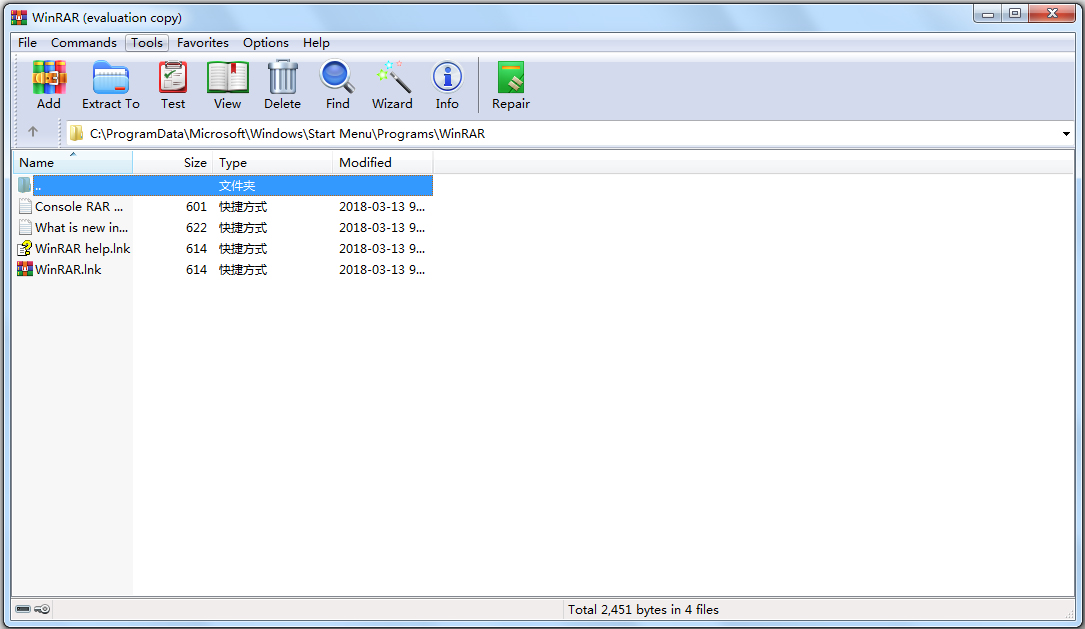This screenshot has height=629, width=1085.
Task: Go up one folder with the arrow
Action: (x=33, y=131)
